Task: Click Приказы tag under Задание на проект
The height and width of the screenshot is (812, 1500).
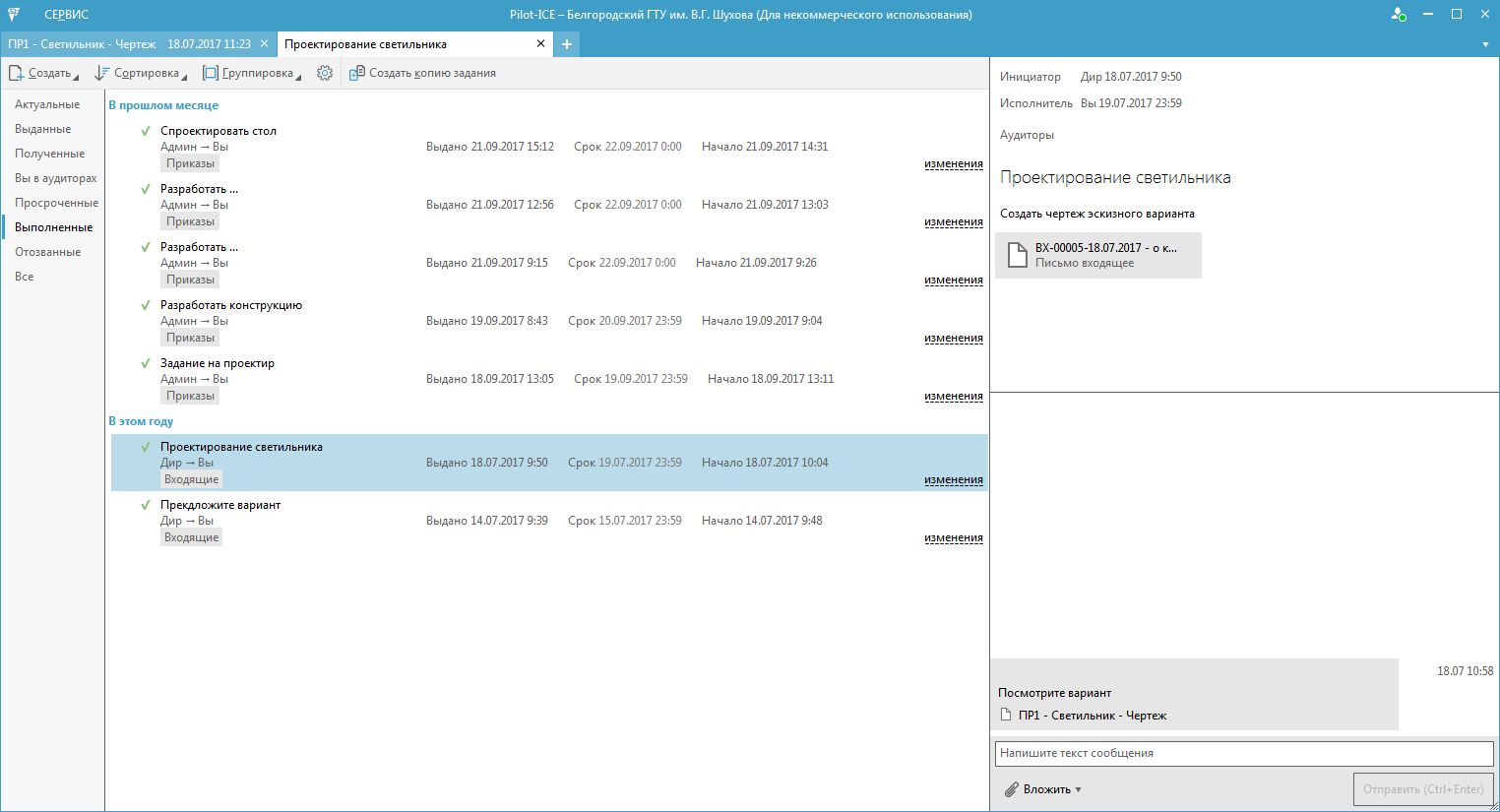Action: click(190, 396)
